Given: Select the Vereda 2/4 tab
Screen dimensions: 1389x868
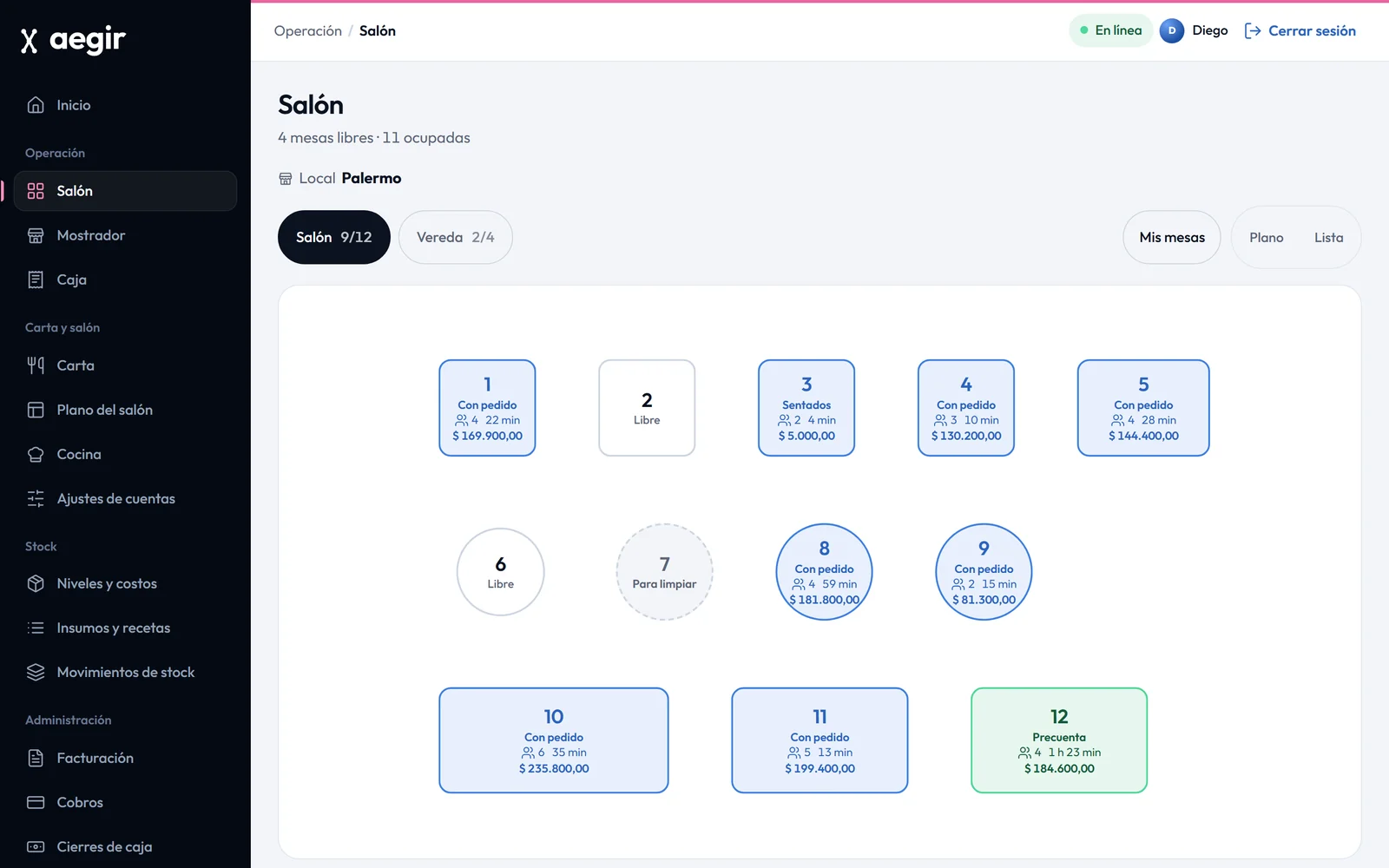Looking at the screenshot, I should 456,237.
